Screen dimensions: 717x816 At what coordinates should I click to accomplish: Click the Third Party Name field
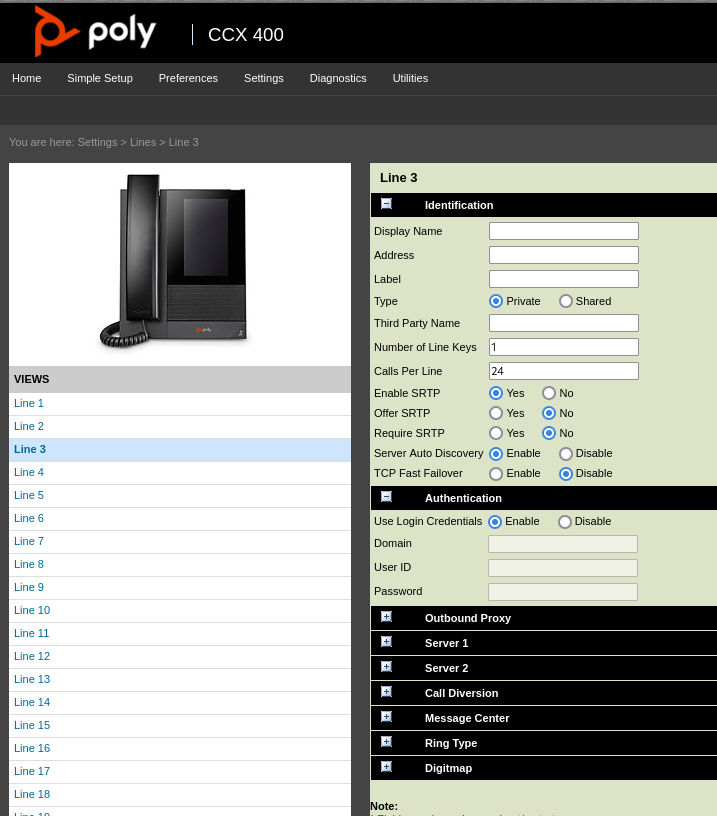coord(564,323)
